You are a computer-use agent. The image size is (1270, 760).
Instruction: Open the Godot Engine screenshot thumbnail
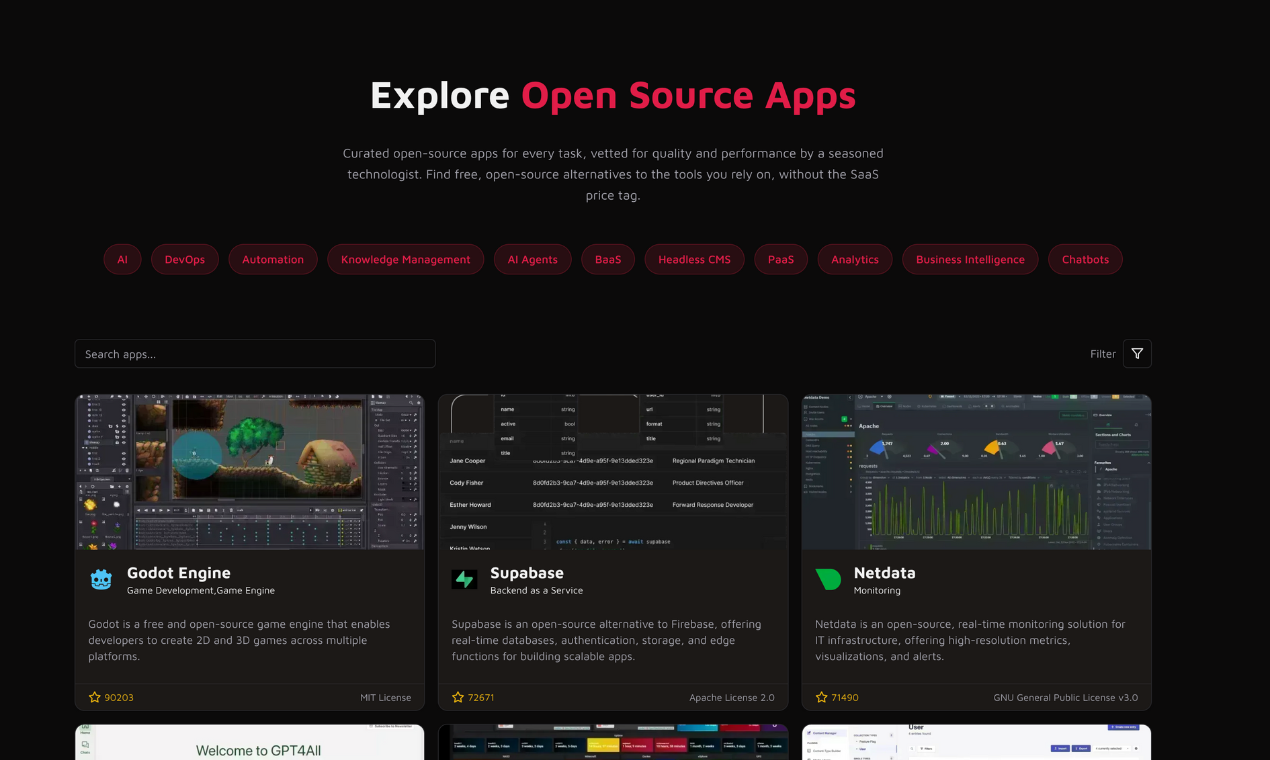[250, 472]
